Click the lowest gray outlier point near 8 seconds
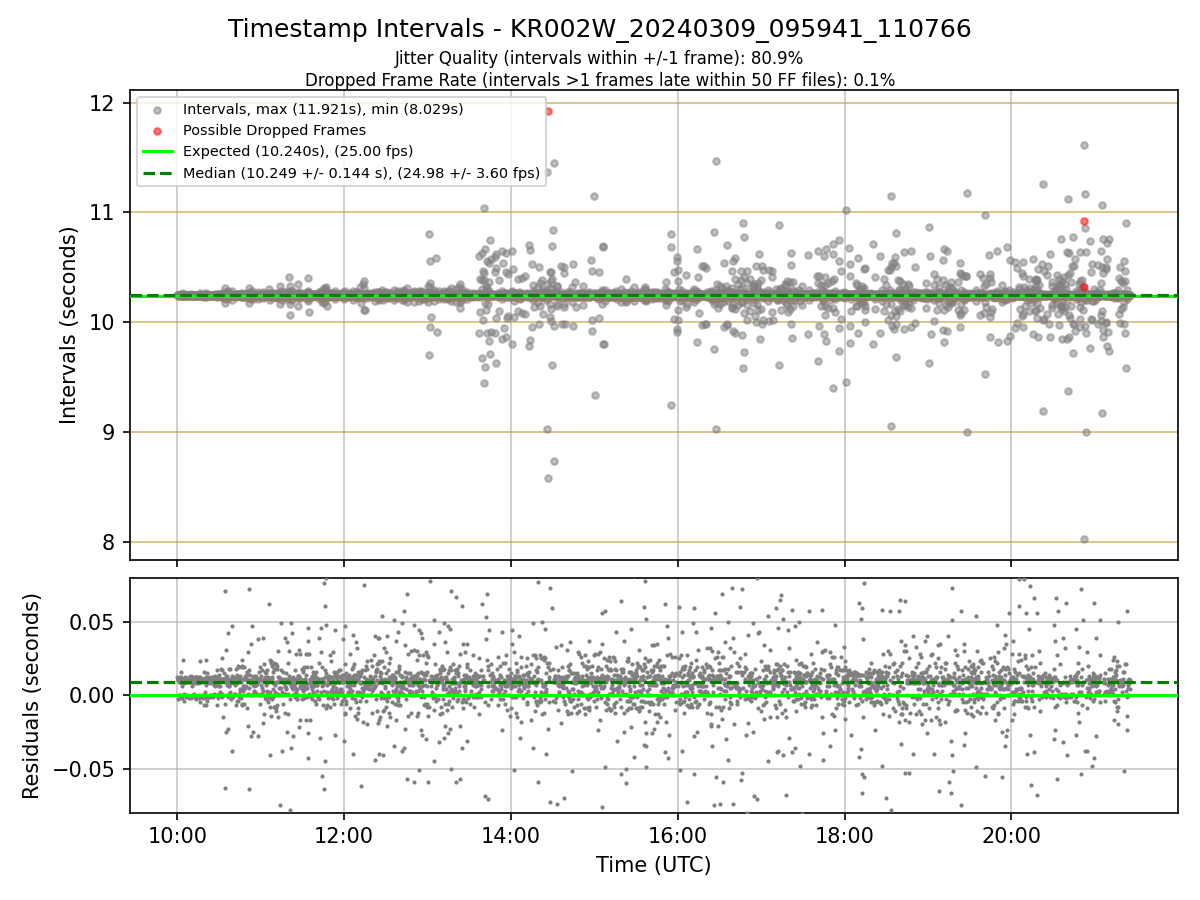Viewport: 1200px width, 900px height. click(x=1084, y=539)
